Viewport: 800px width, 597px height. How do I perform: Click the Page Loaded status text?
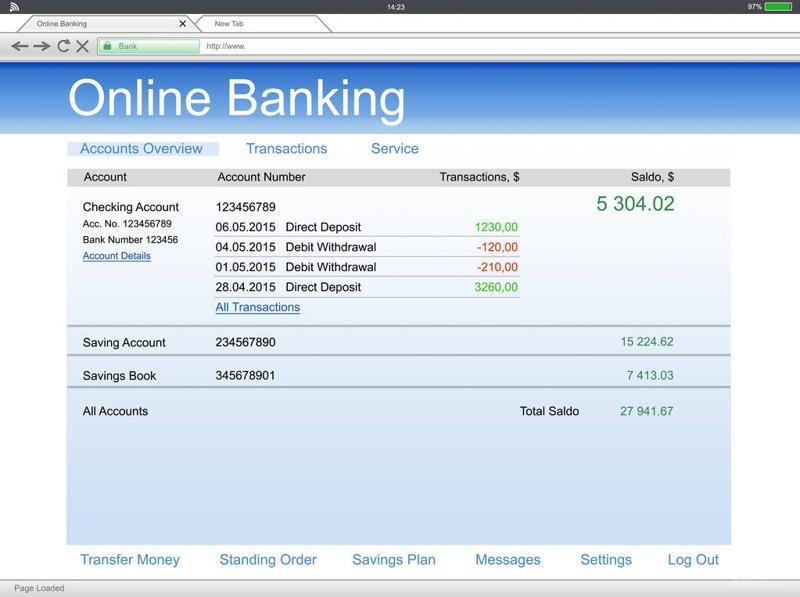[39, 588]
